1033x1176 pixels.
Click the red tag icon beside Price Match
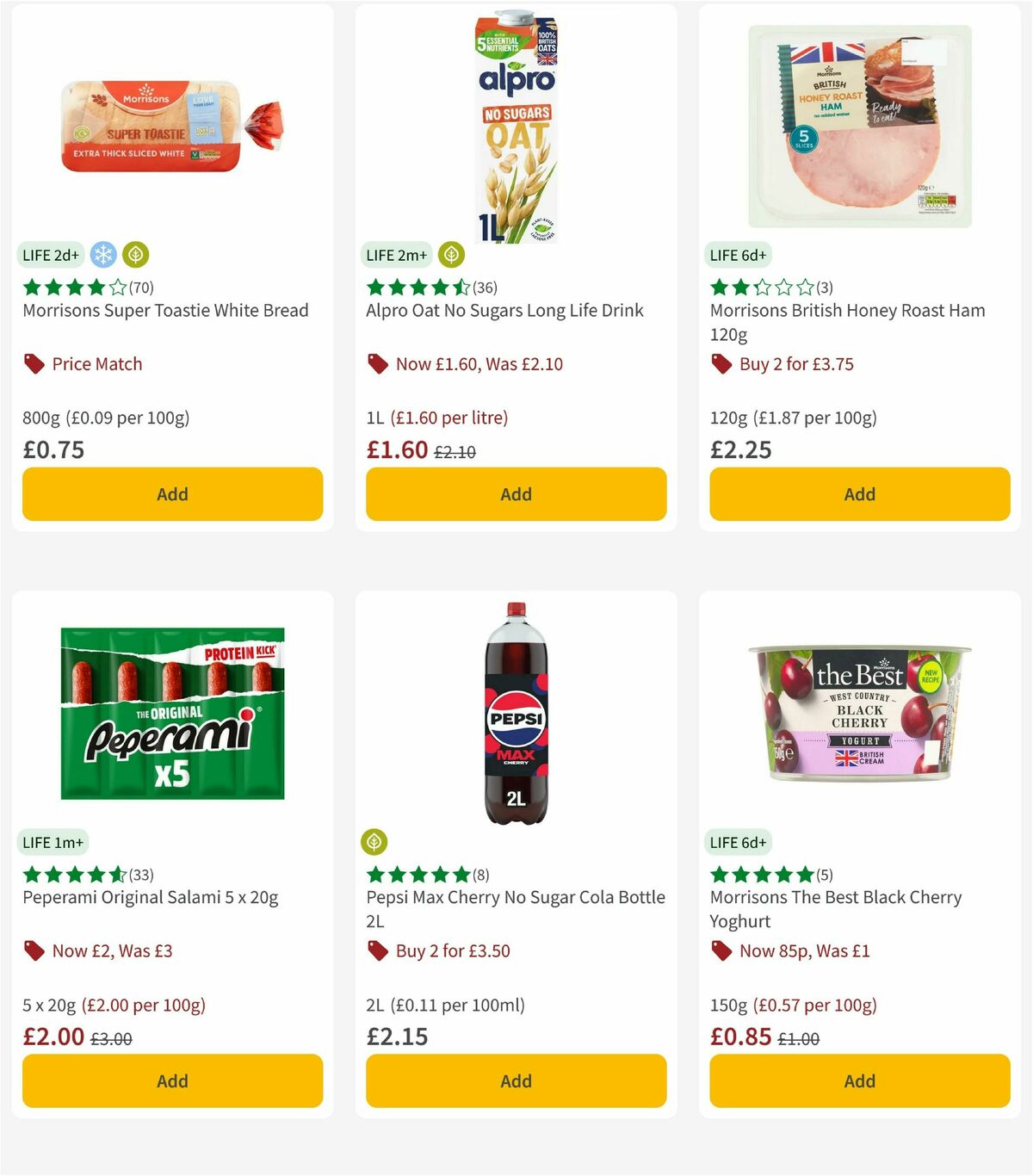(x=34, y=363)
